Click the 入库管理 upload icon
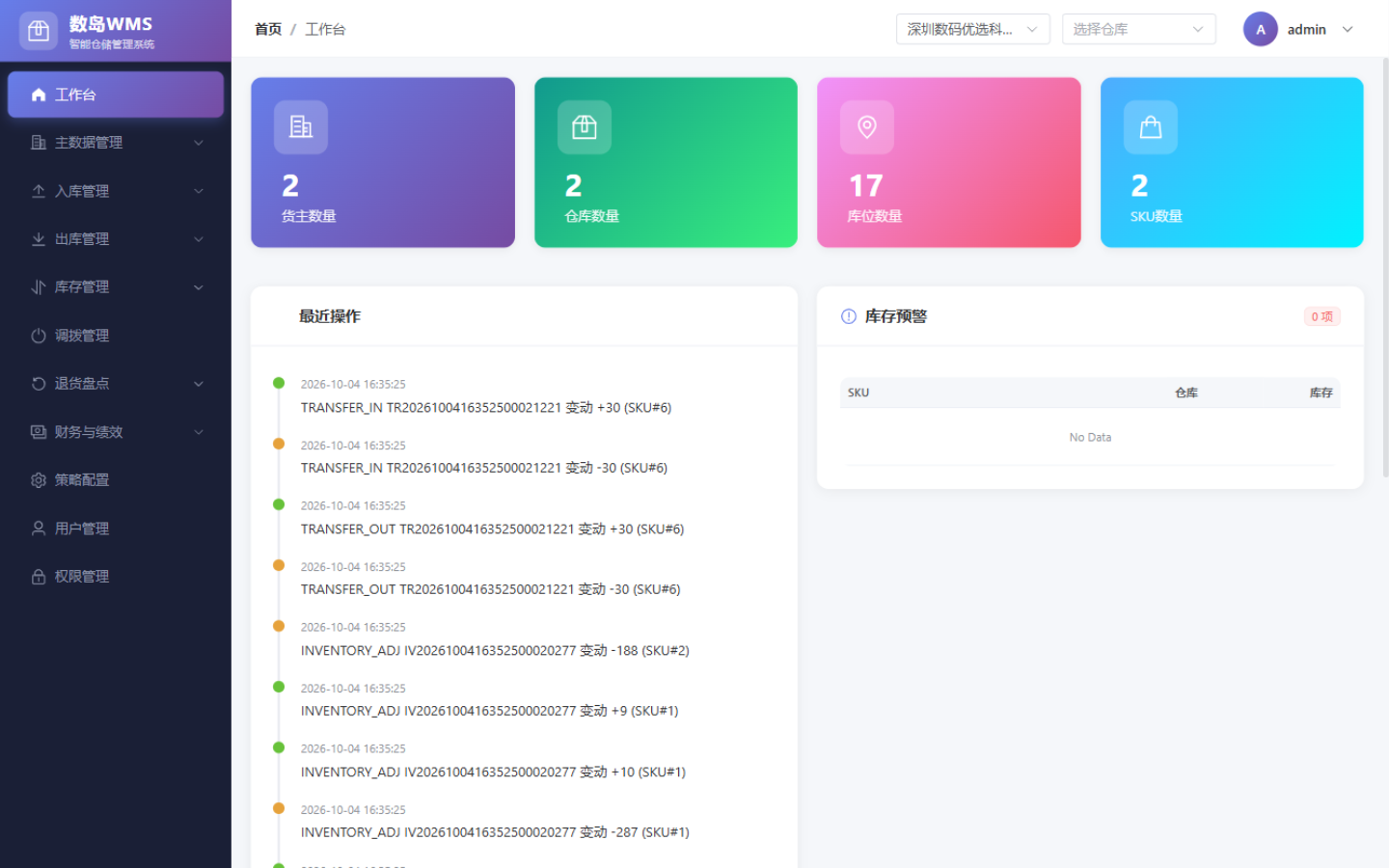1389x868 pixels. (x=39, y=191)
